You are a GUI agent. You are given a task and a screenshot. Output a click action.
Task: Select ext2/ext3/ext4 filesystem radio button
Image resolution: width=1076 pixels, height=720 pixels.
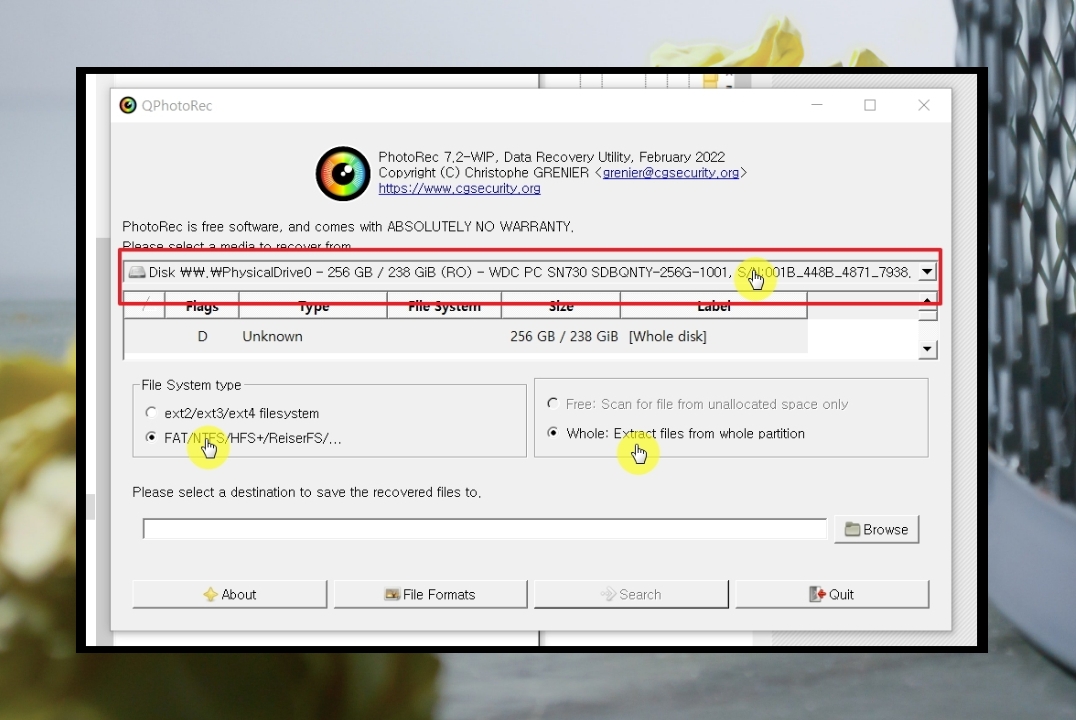tap(151, 413)
